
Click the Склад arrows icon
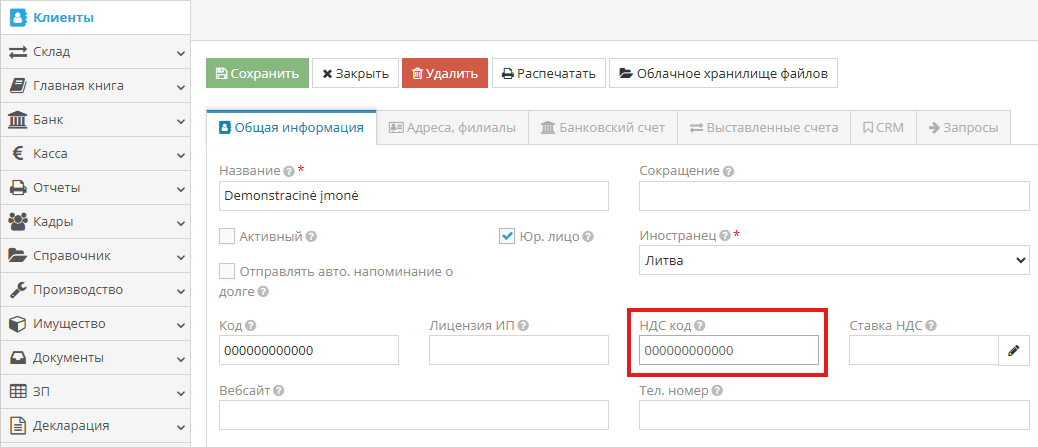coord(17,52)
